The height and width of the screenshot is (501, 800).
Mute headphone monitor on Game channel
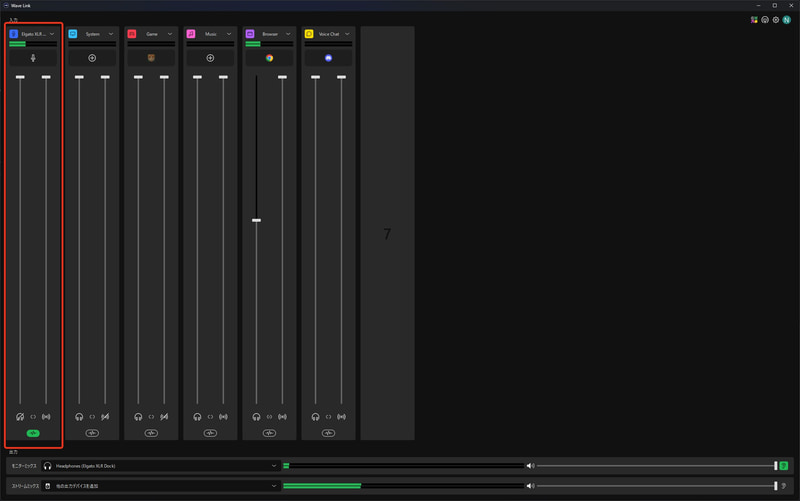point(138,417)
